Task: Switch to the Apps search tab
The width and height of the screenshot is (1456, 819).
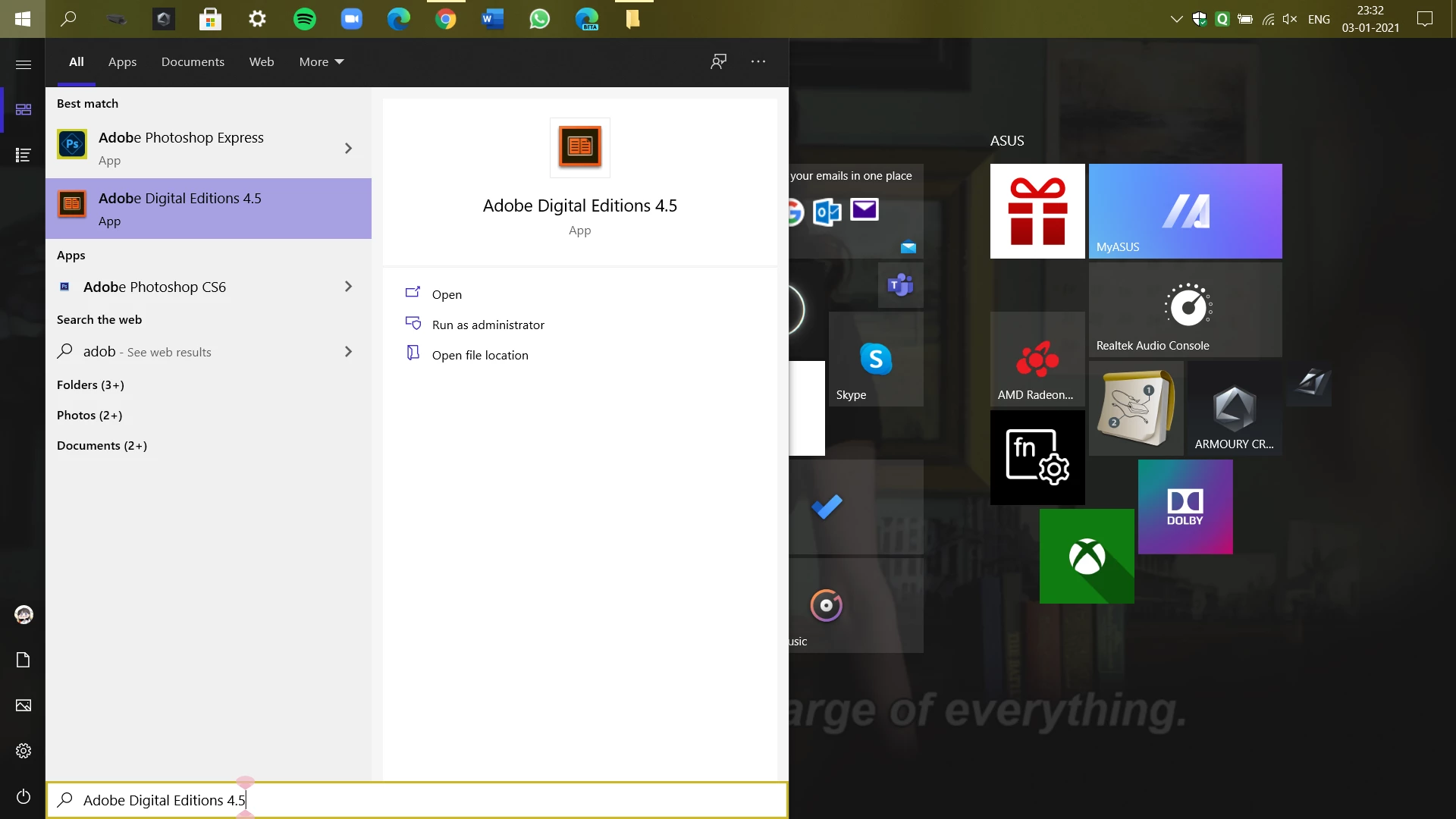Action: [122, 61]
